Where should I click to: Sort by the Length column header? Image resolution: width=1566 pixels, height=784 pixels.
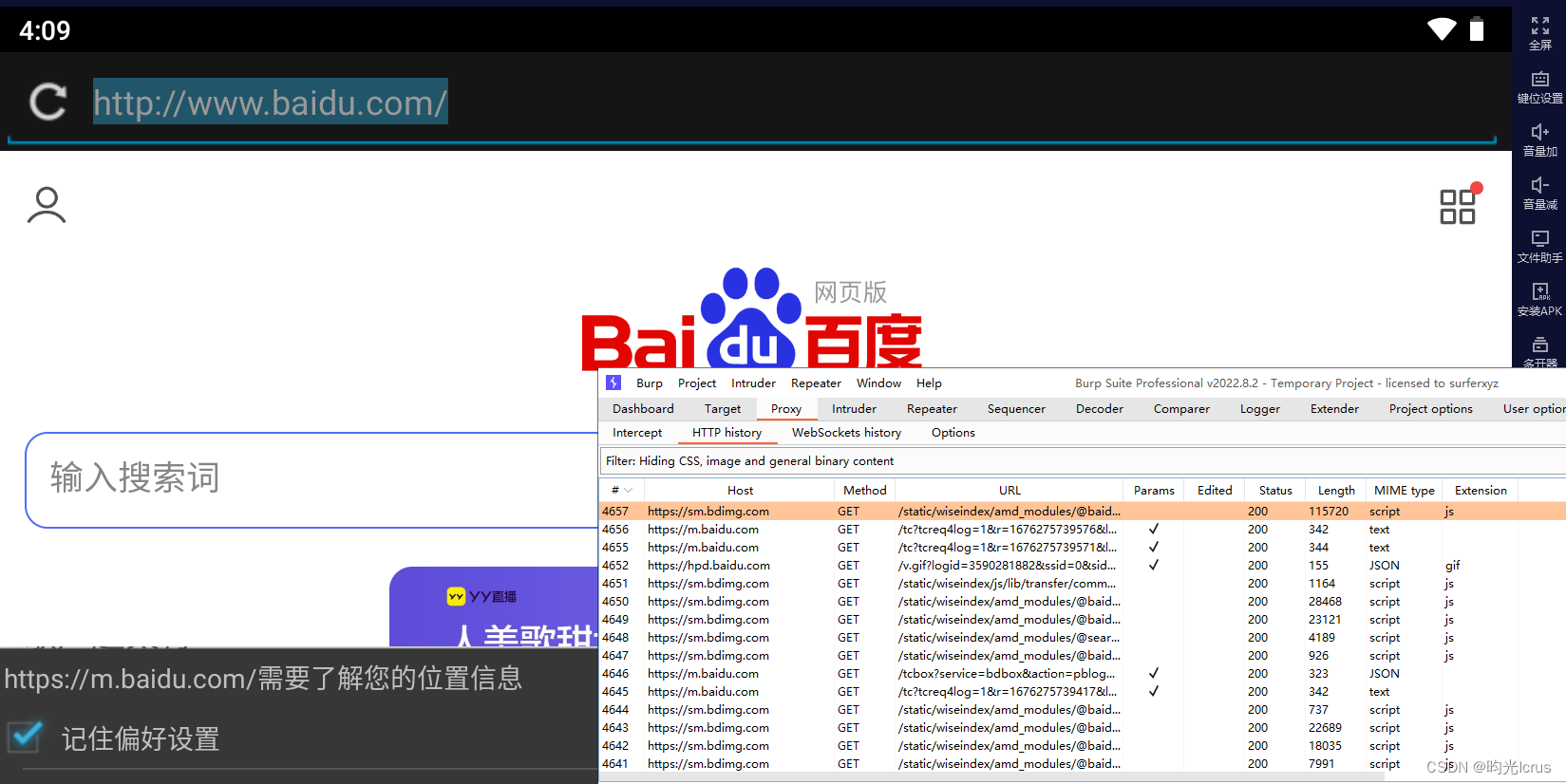pyautogui.click(x=1336, y=491)
